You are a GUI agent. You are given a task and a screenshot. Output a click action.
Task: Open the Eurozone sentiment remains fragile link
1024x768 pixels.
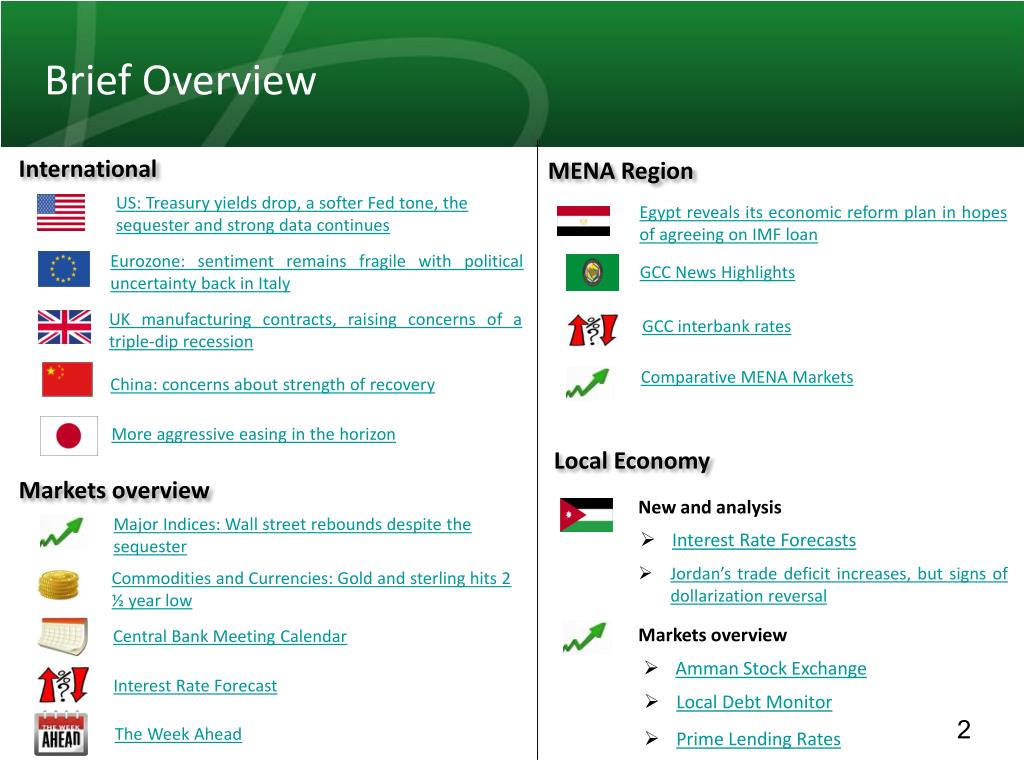317,272
